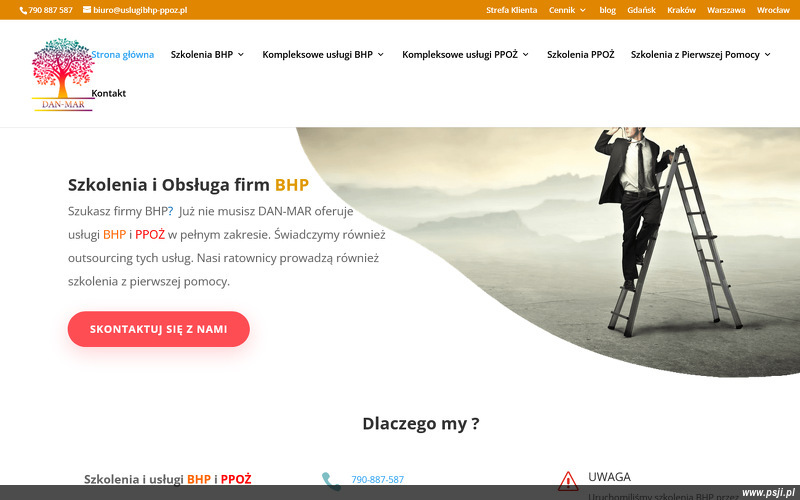Open the blog link
This screenshot has width=800, height=500.
coord(607,10)
